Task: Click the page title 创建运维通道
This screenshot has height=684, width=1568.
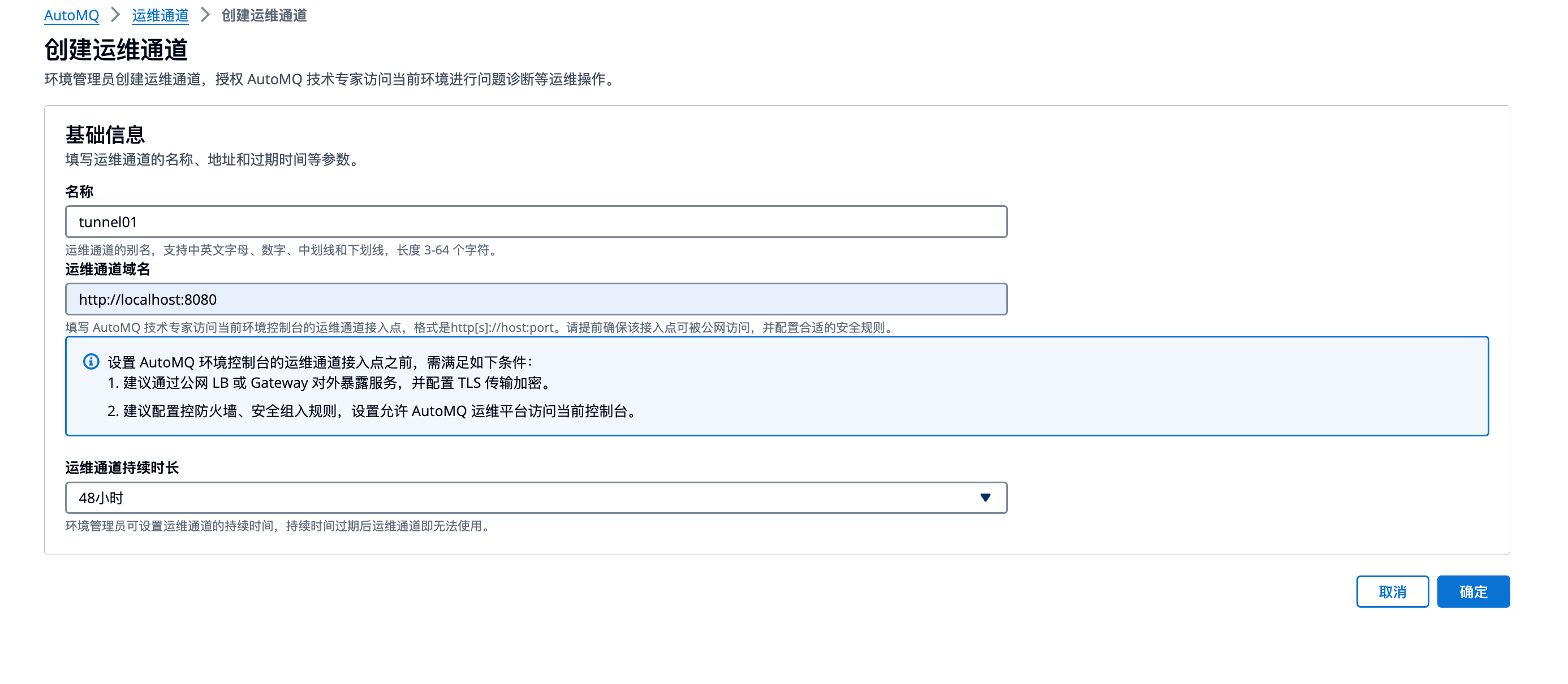Action: click(x=115, y=49)
